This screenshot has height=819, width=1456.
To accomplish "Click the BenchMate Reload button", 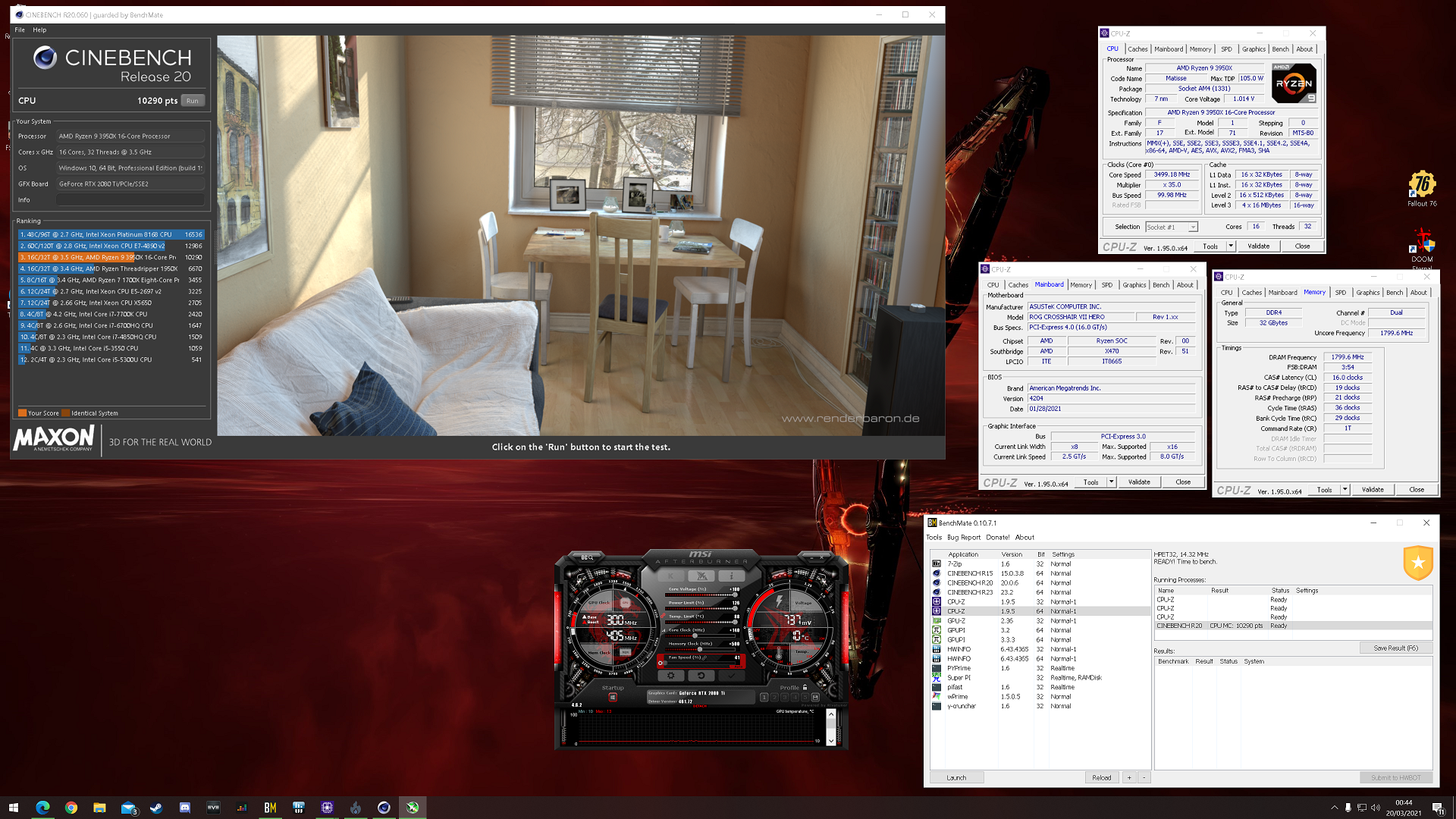I will pos(1101,777).
